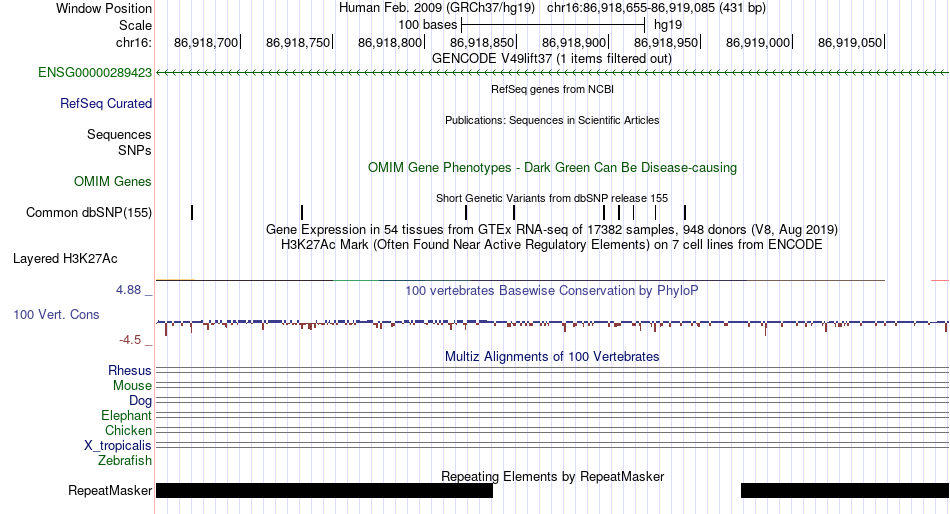
Task: Click the ENSG00000289423 gene arrow line
Action: click(x=552, y=73)
